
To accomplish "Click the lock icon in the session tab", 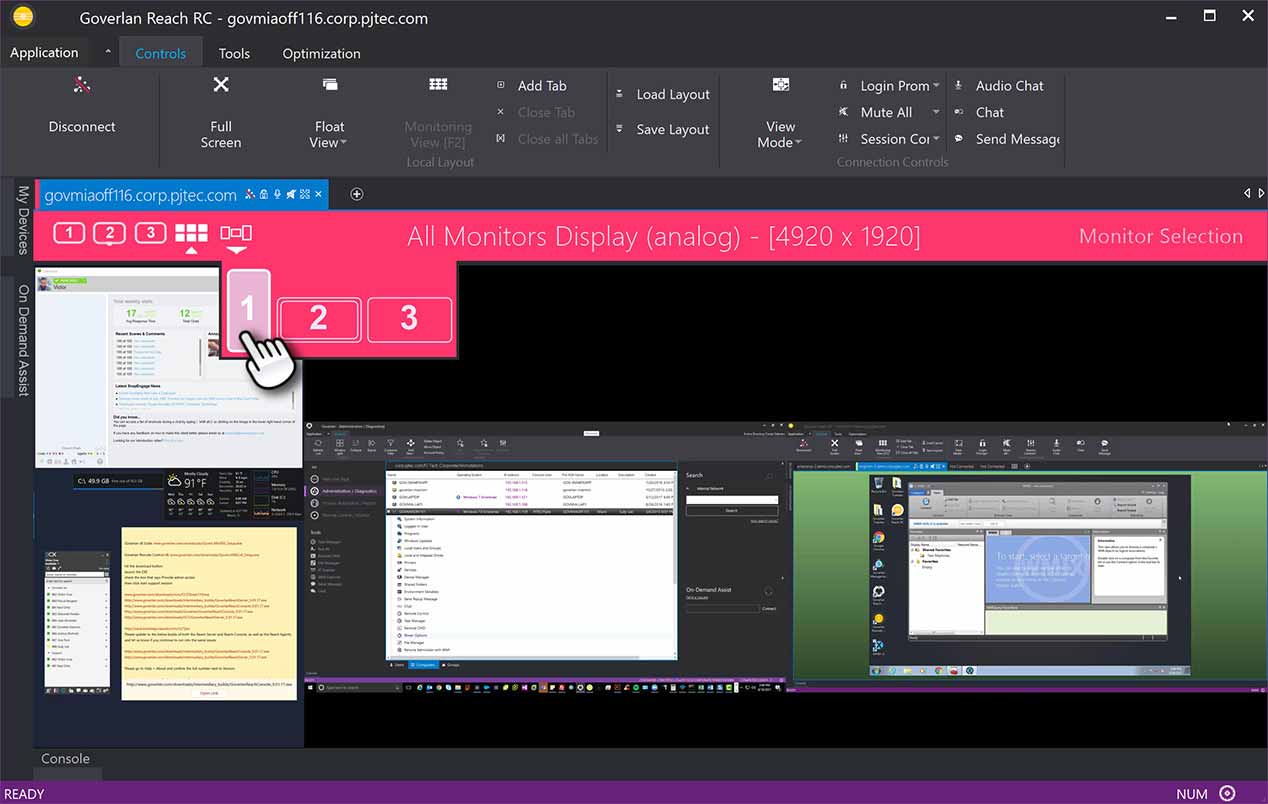I will click(264, 194).
